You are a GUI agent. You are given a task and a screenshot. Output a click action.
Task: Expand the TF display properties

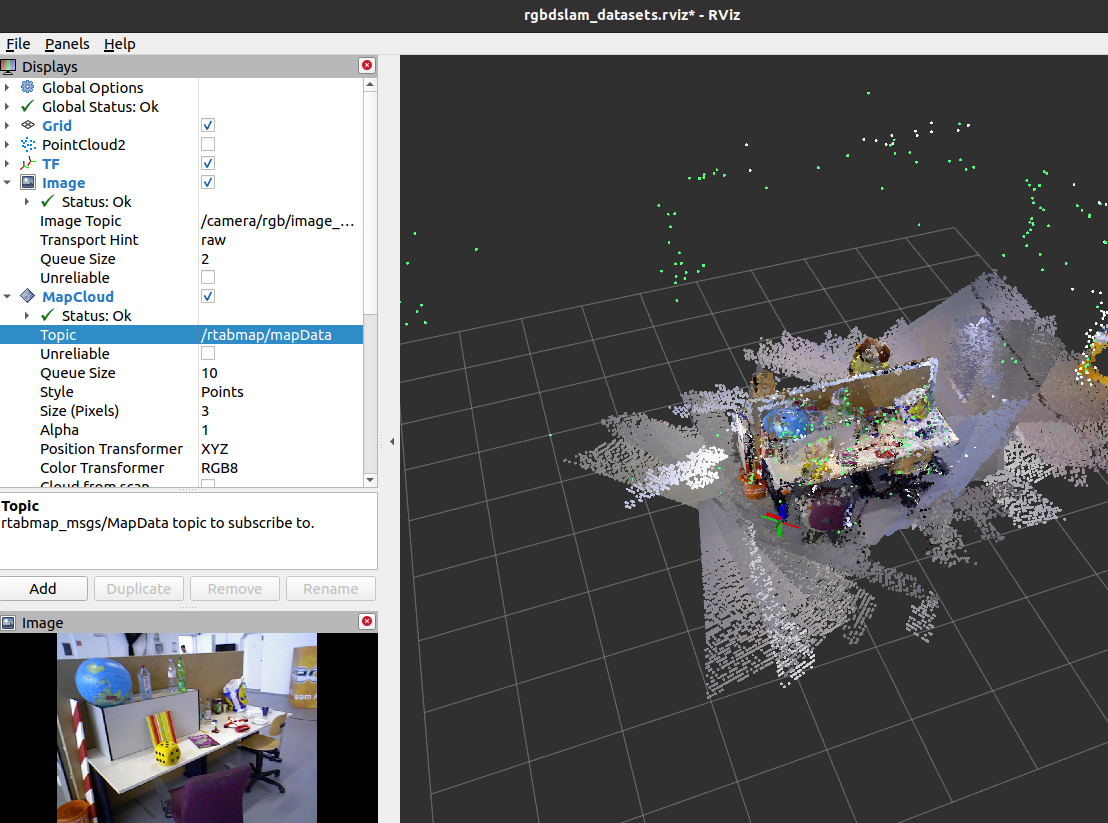(x=7, y=163)
